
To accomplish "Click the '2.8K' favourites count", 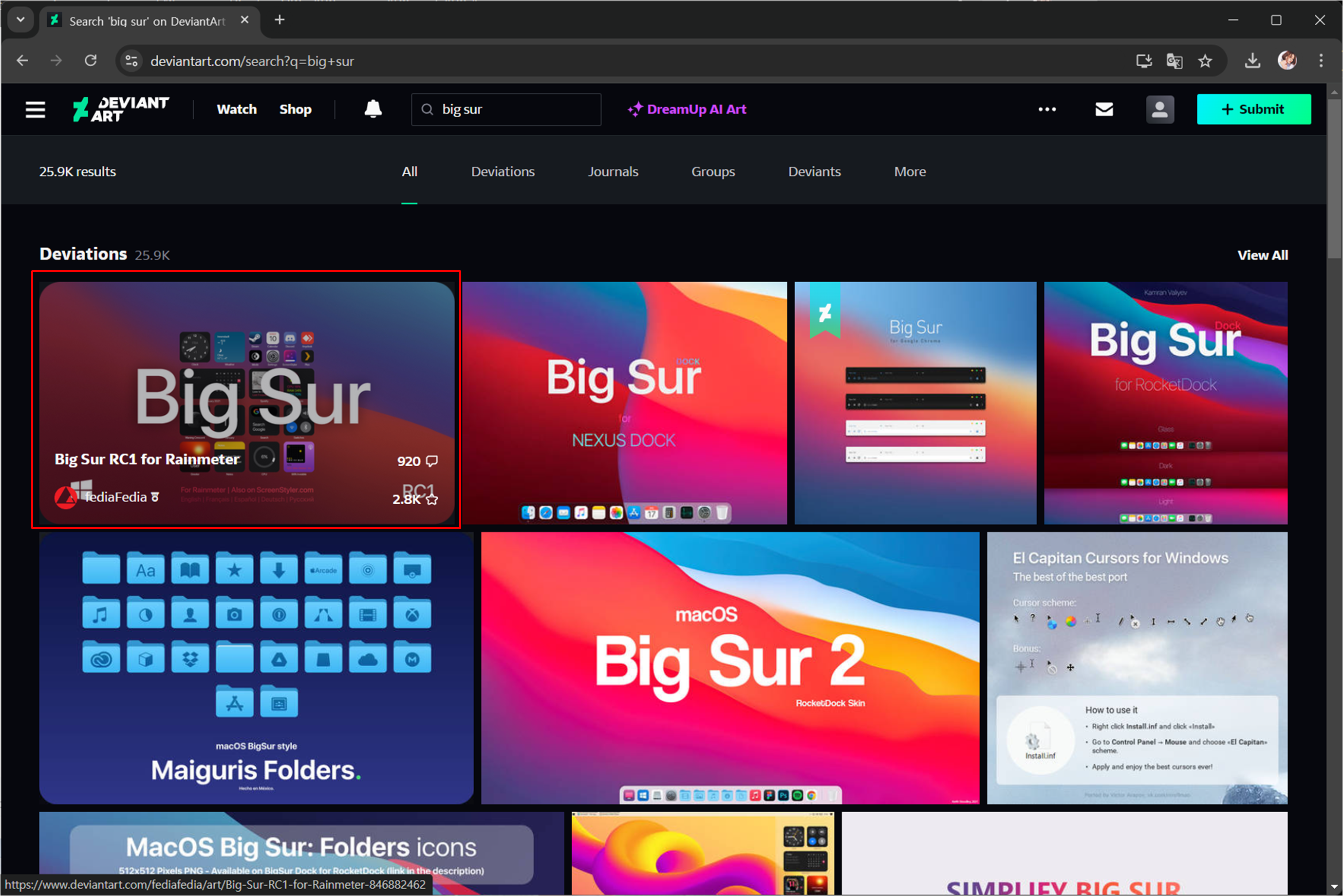I will [x=406, y=499].
